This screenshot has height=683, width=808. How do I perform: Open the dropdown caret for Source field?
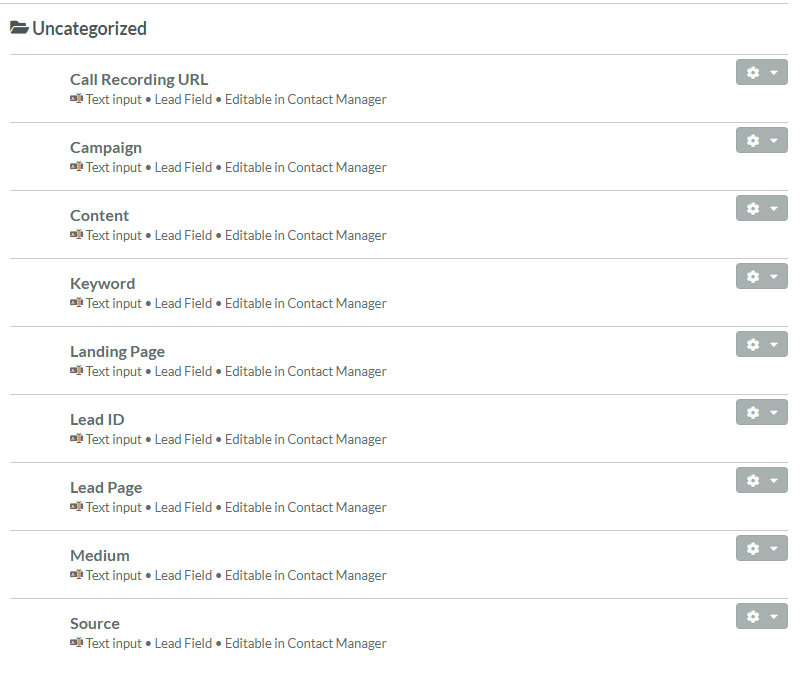coord(773,617)
